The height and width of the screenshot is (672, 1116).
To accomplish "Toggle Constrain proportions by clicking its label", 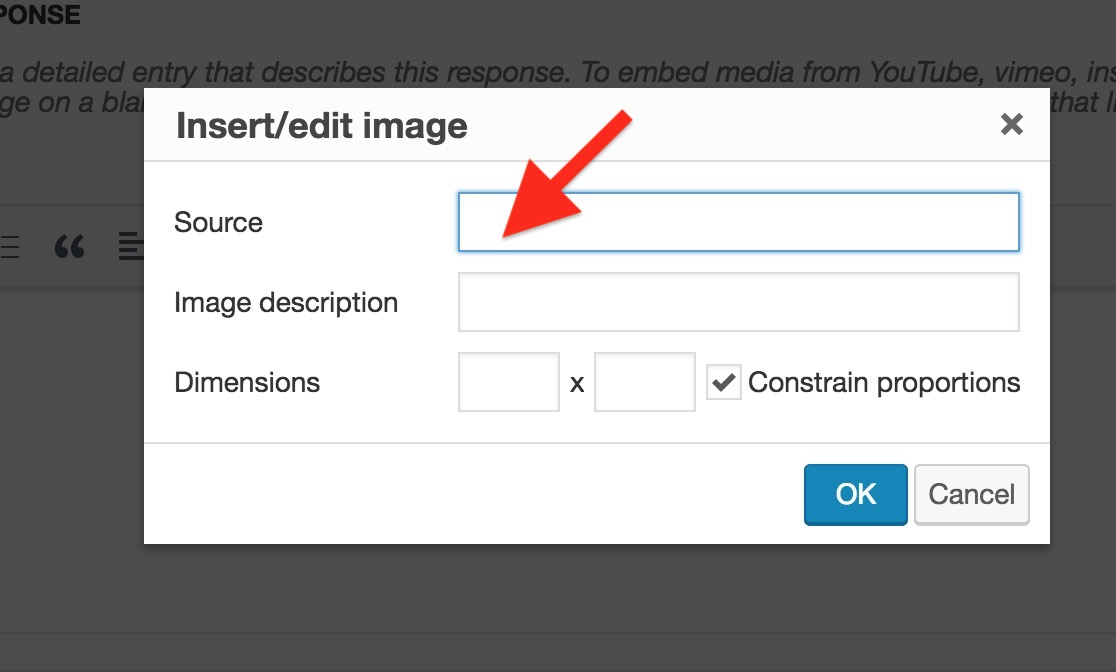I will (x=886, y=382).
